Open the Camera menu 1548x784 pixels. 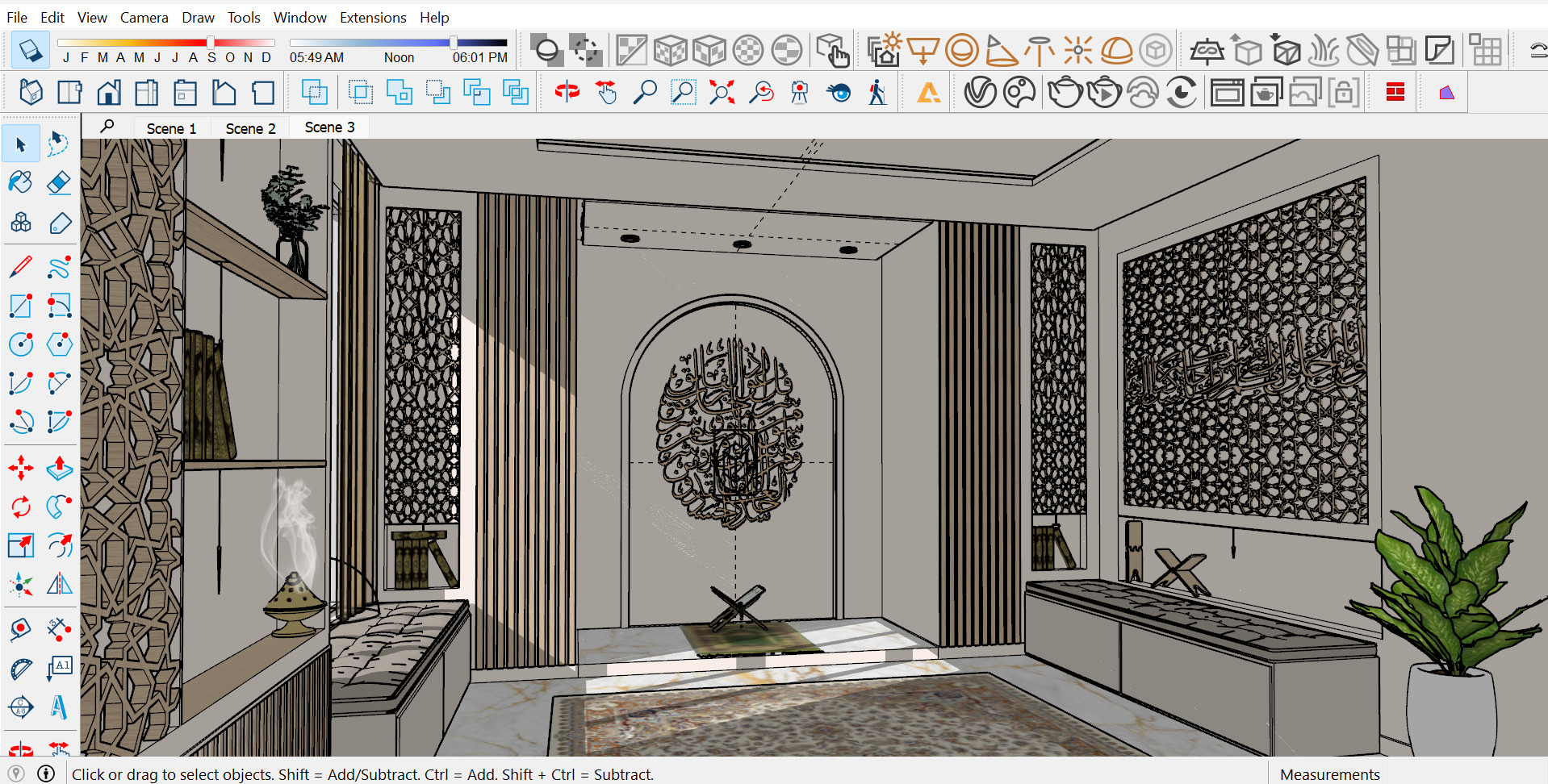pyautogui.click(x=144, y=17)
